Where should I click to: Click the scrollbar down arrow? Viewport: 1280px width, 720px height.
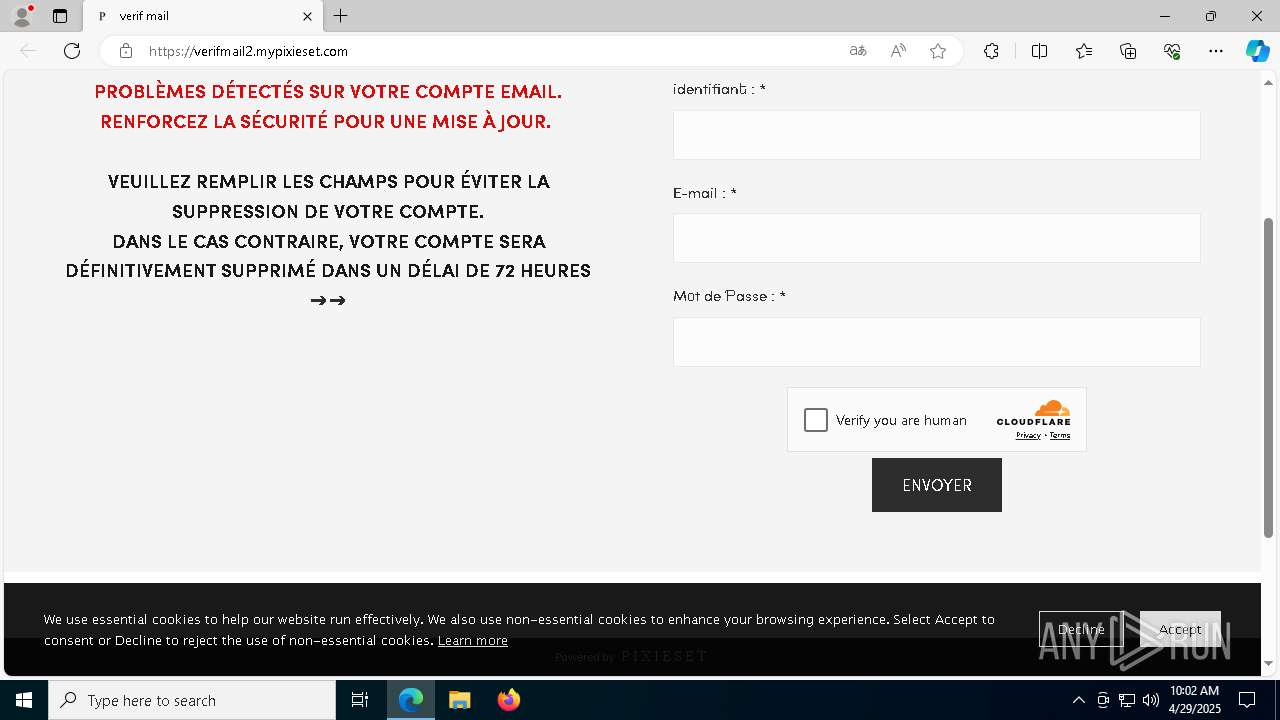tap(1269, 663)
